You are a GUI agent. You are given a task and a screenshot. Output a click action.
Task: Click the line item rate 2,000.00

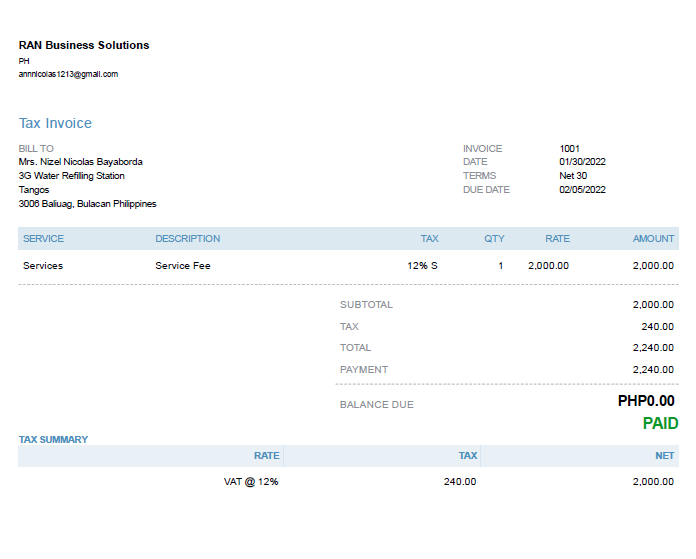[548, 266]
